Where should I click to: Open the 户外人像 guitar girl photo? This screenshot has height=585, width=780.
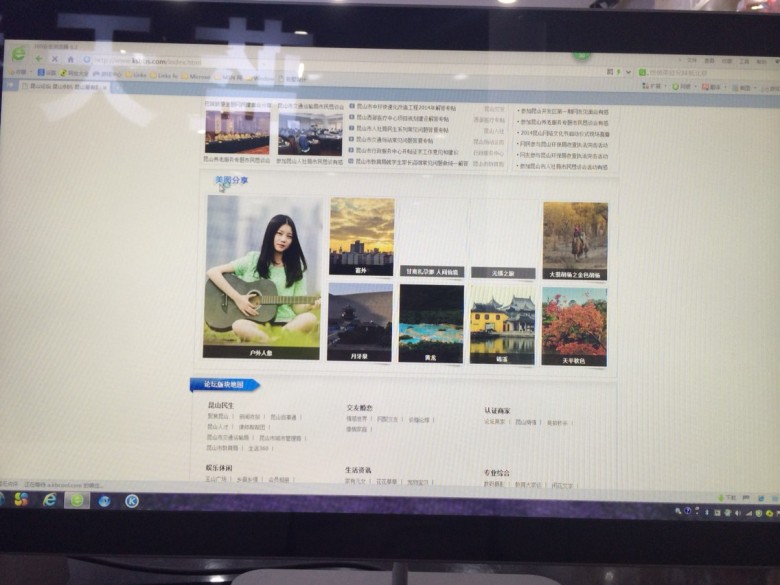[x=262, y=276]
